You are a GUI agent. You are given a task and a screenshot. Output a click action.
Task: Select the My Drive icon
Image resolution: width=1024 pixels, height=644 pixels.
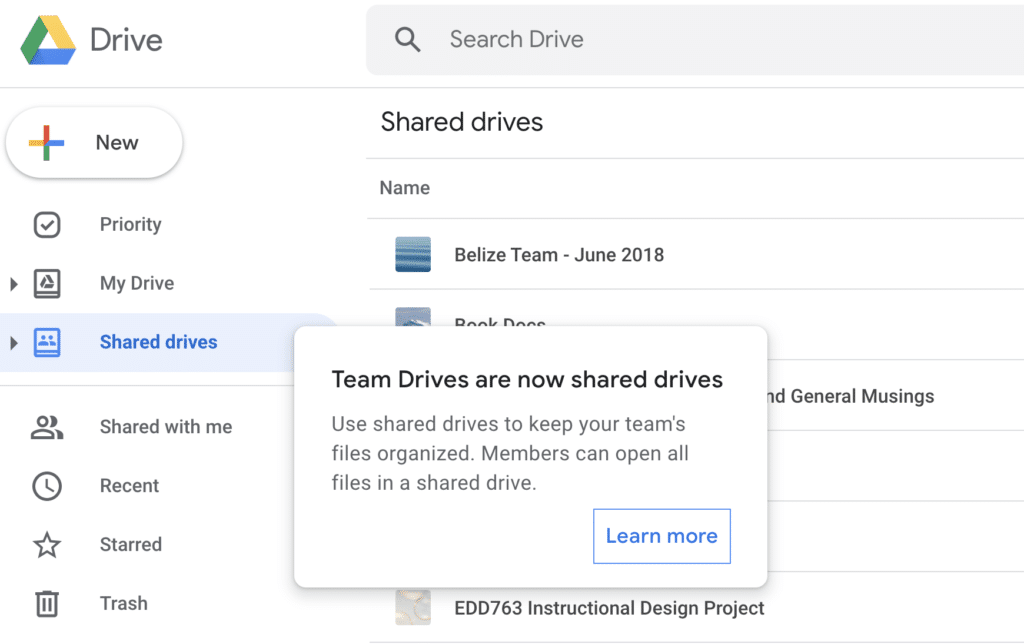click(47, 283)
